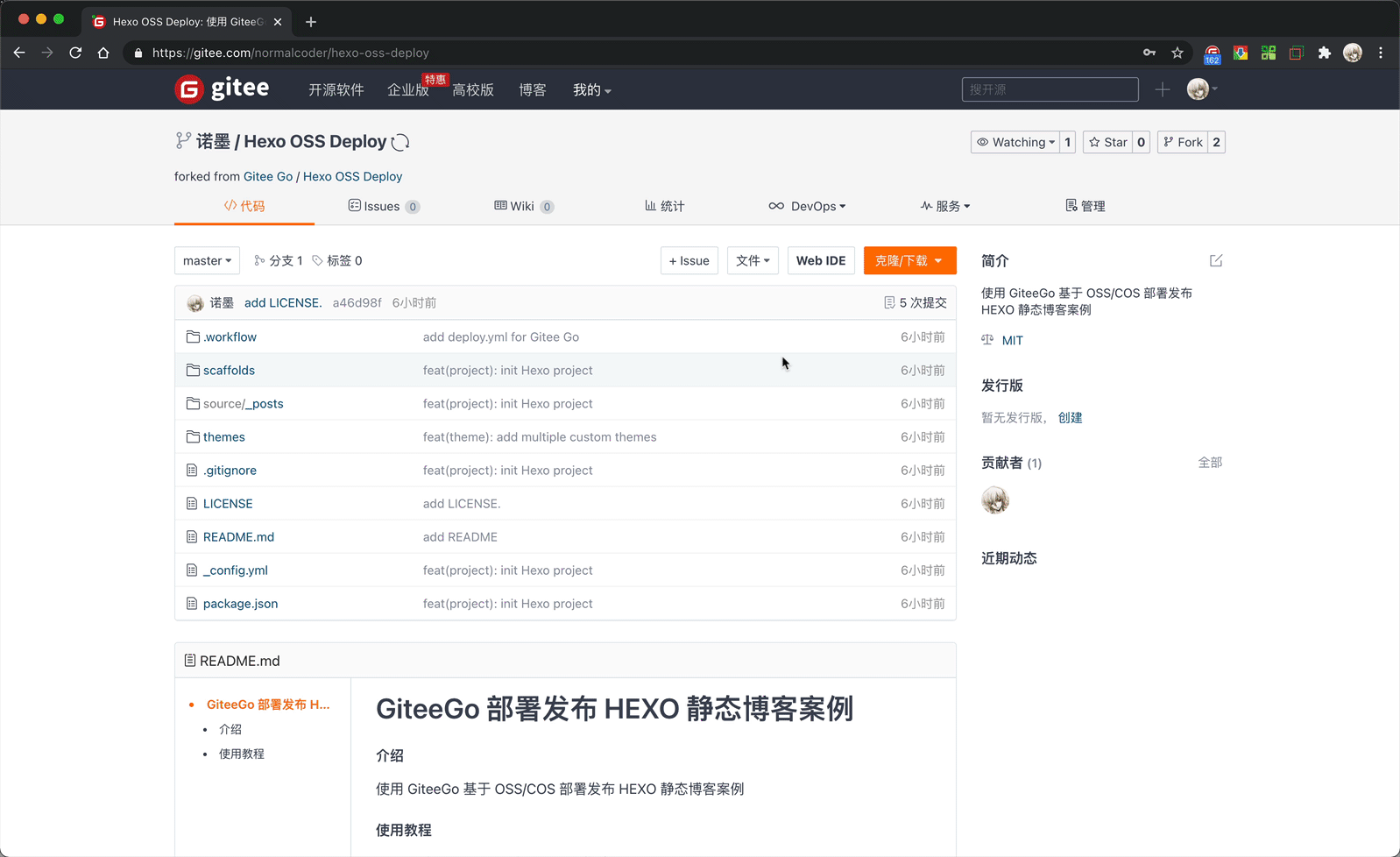The height and width of the screenshot is (857, 1400).
Task: Open the 文件 dropdown
Action: click(x=753, y=260)
